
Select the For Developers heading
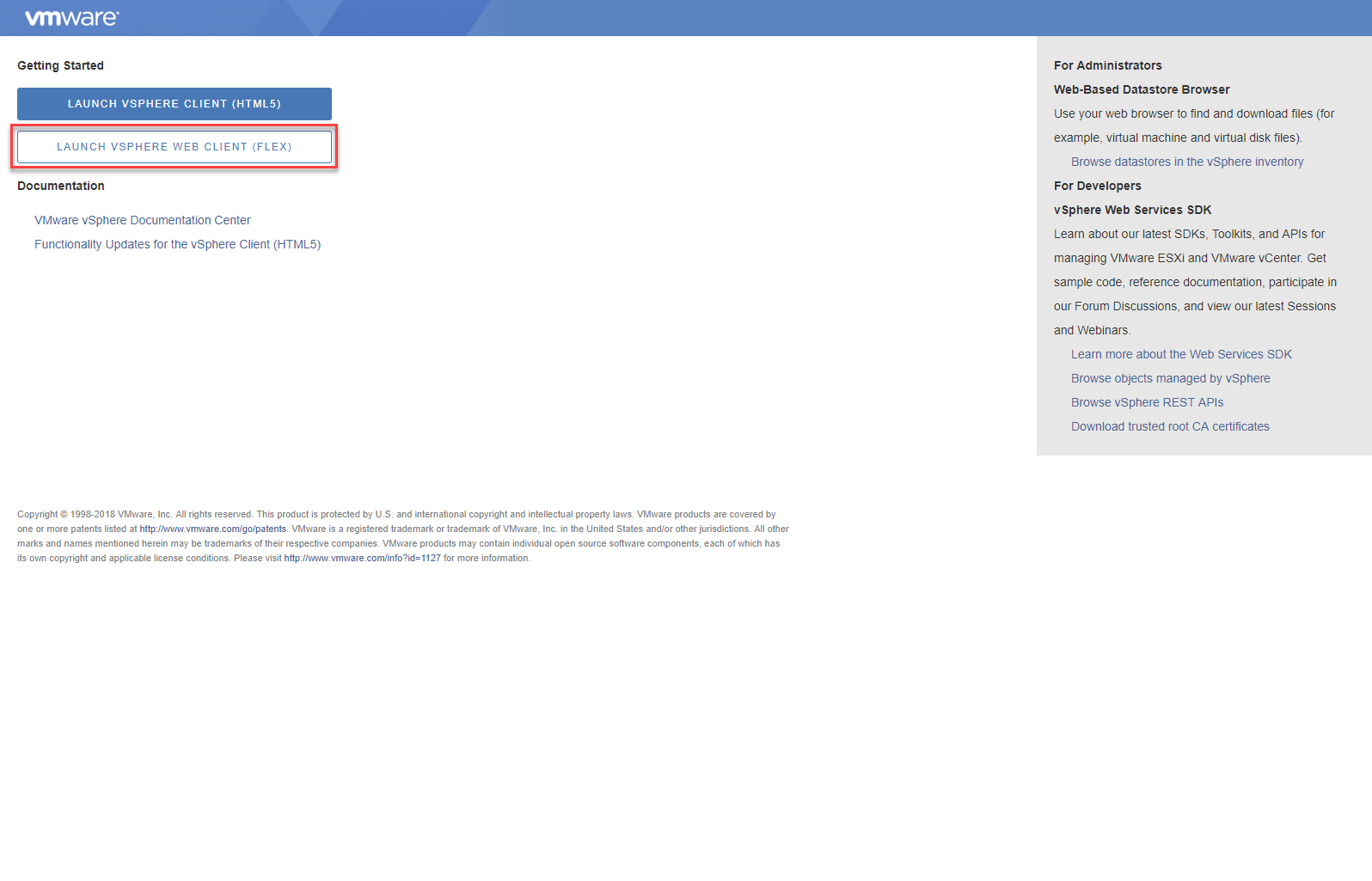pyautogui.click(x=1097, y=187)
